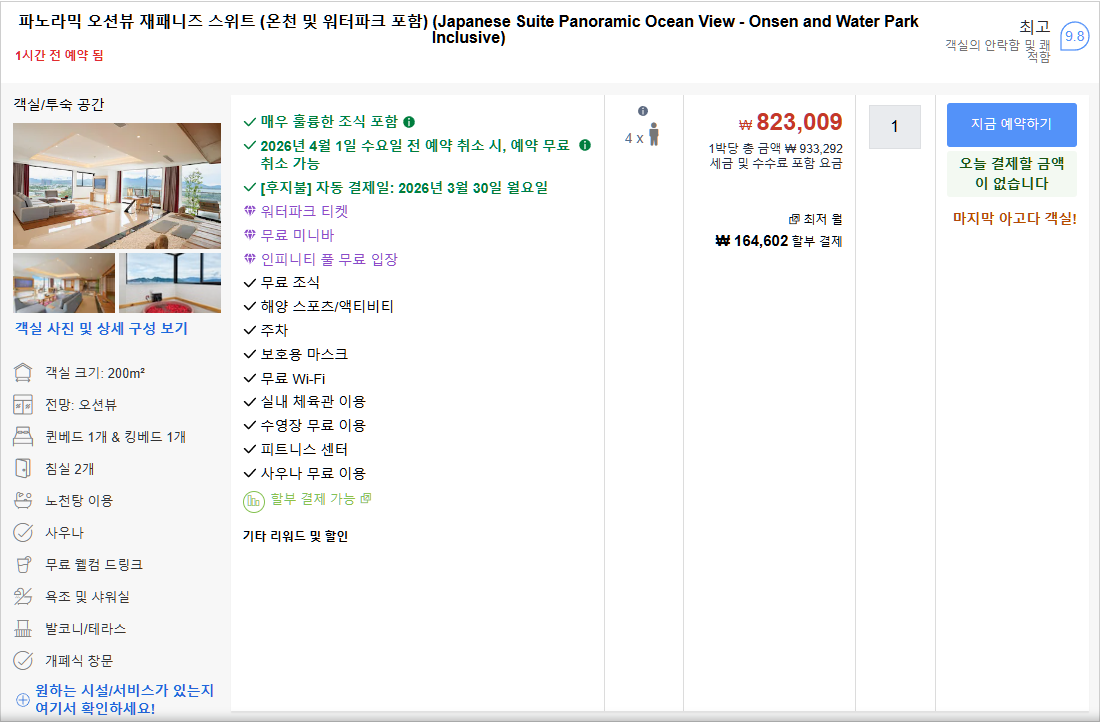Click the 9.8 review score badge
1100x723 pixels.
(x=1074, y=37)
